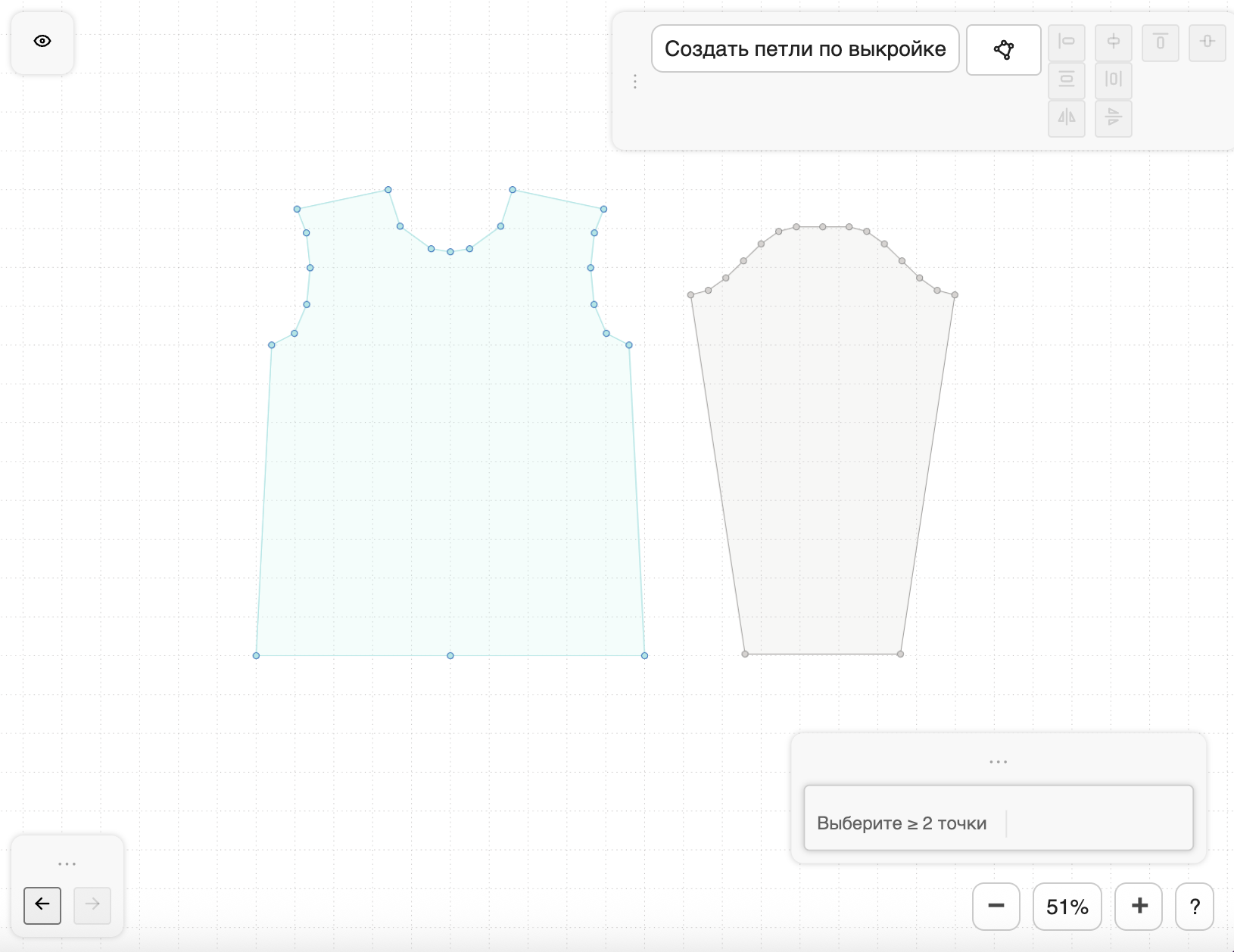Image resolution: width=1234 pixels, height=952 pixels.
Task: Click the align left edges icon
Action: pos(1066,42)
